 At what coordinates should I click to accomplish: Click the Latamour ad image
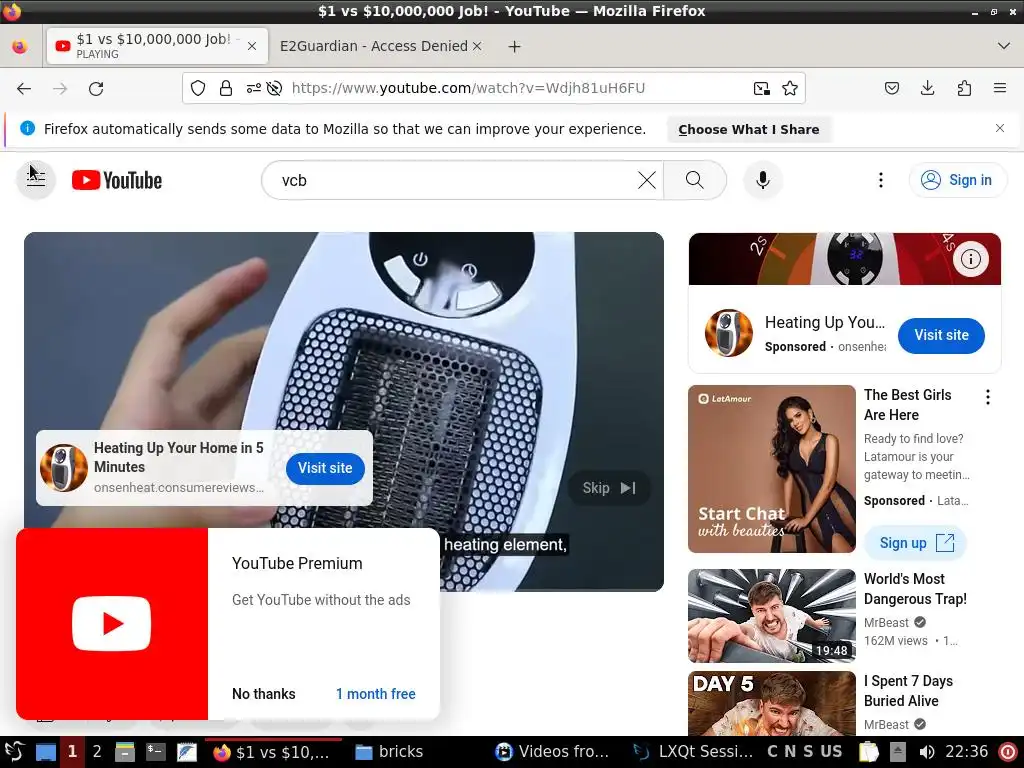click(771, 468)
